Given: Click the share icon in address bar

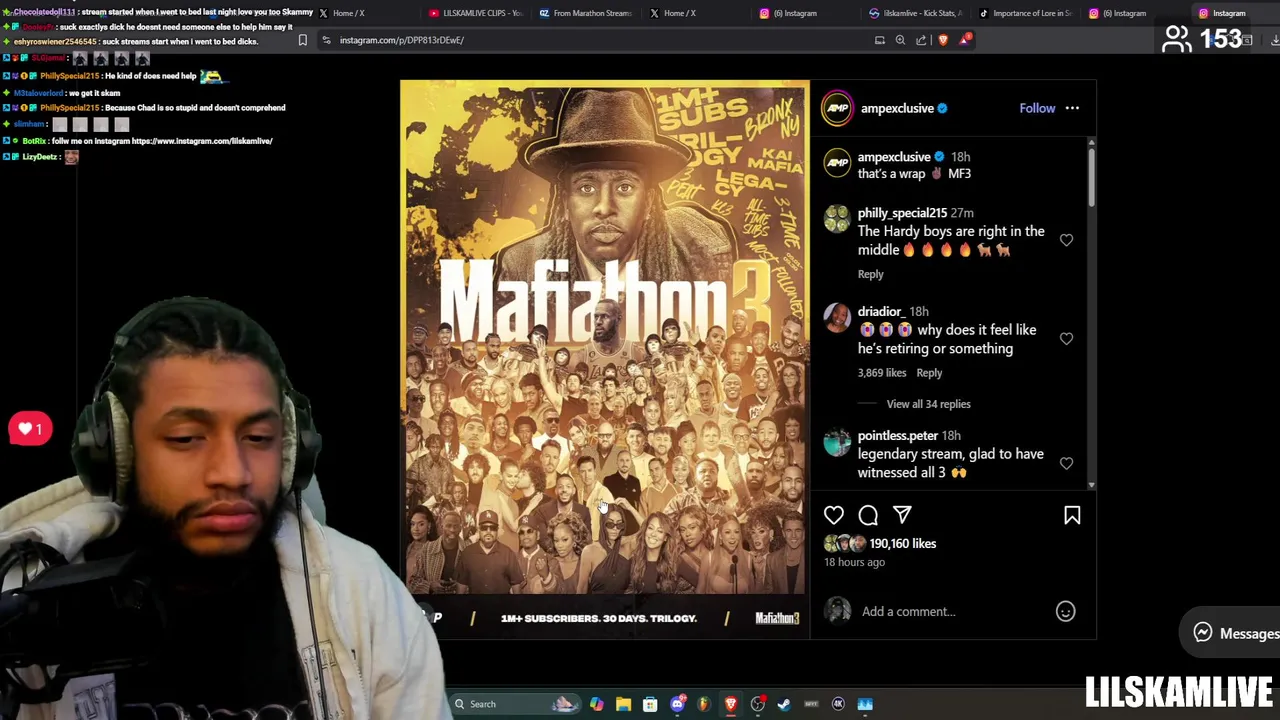Looking at the screenshot, I should [921, 40].
